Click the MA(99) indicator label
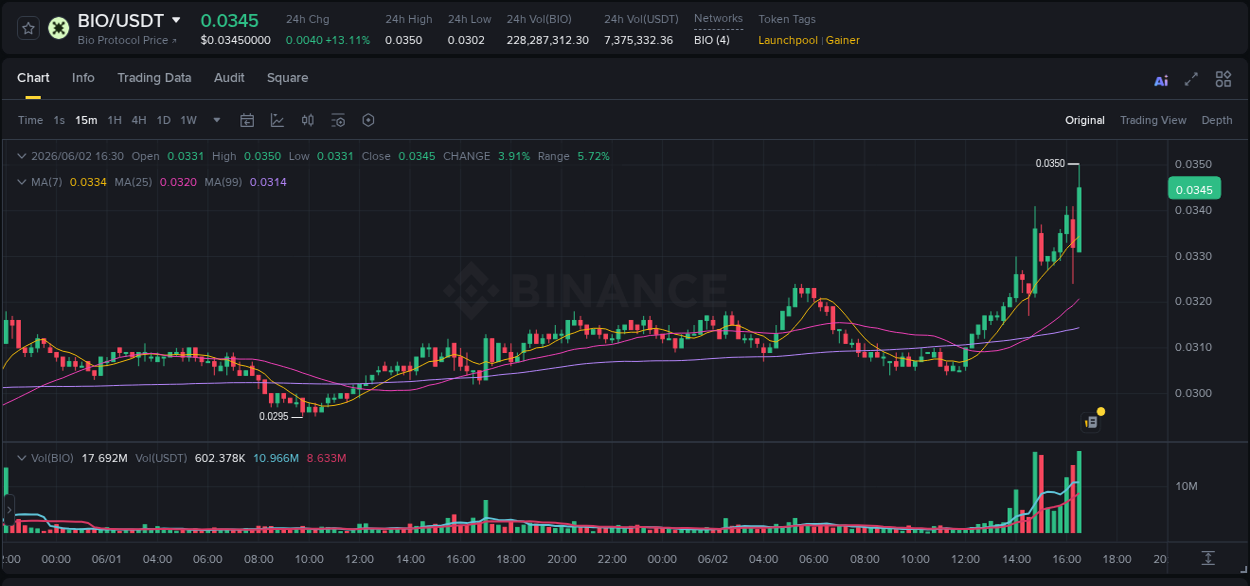Viewport: 1250px width, 586px height. tap(224, 182)
